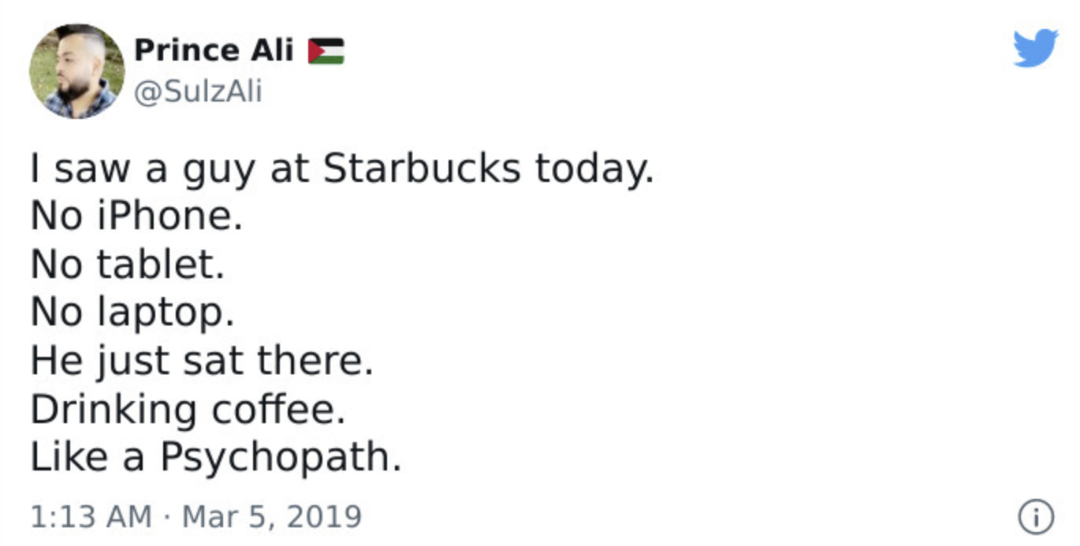The width and height of the screenshot is (1080, 546).
Task: Click the Twitter bird logo
Action: (1035, 49)
